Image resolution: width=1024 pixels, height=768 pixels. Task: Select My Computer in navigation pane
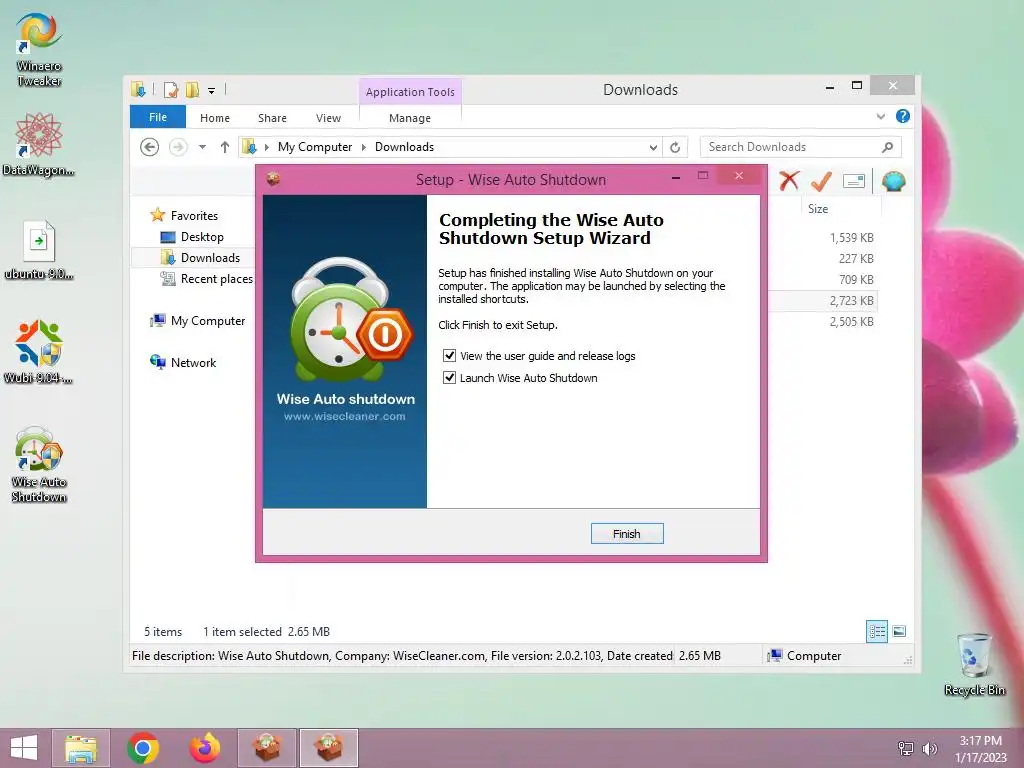(x=208, y=321)
